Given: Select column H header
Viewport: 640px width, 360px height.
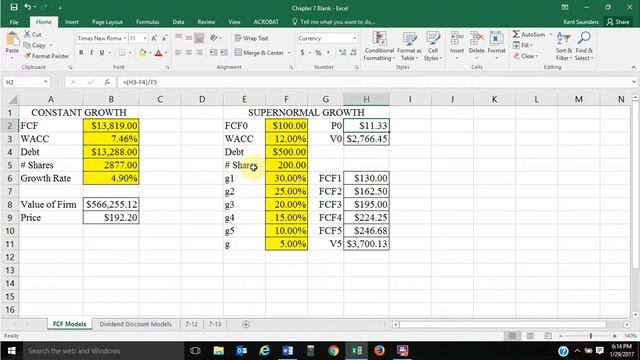Looking at the screenshot, I should pyautogui.click(x=366, y=99).
